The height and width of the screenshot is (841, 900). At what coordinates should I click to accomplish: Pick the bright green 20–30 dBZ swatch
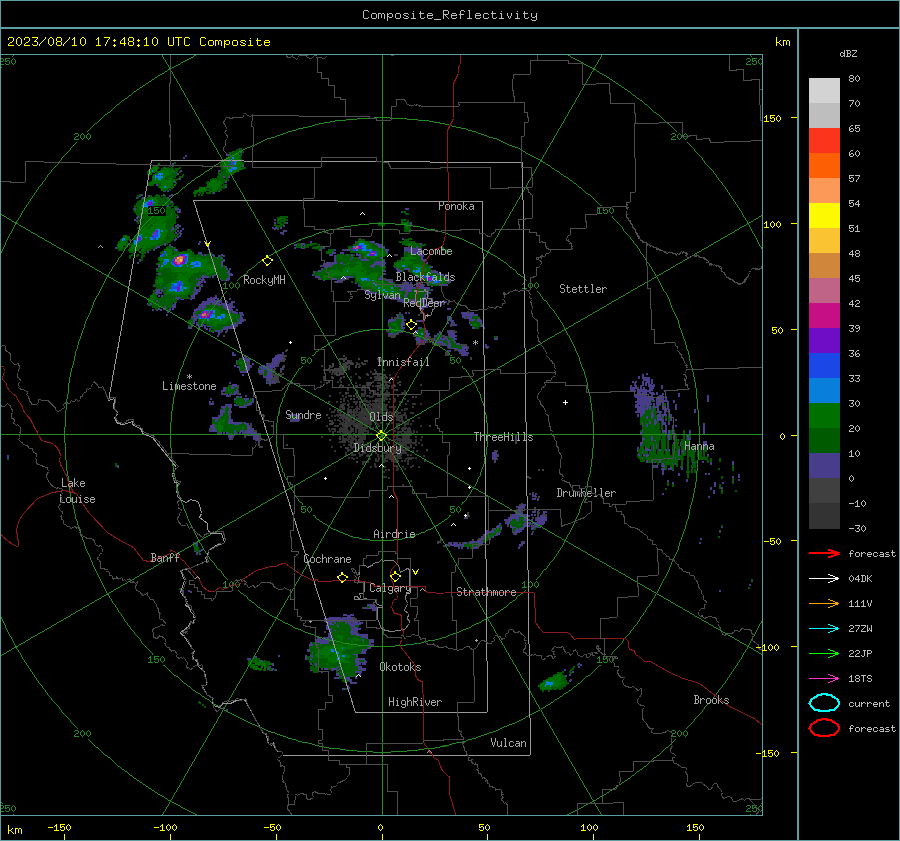[x=824, y=416]
